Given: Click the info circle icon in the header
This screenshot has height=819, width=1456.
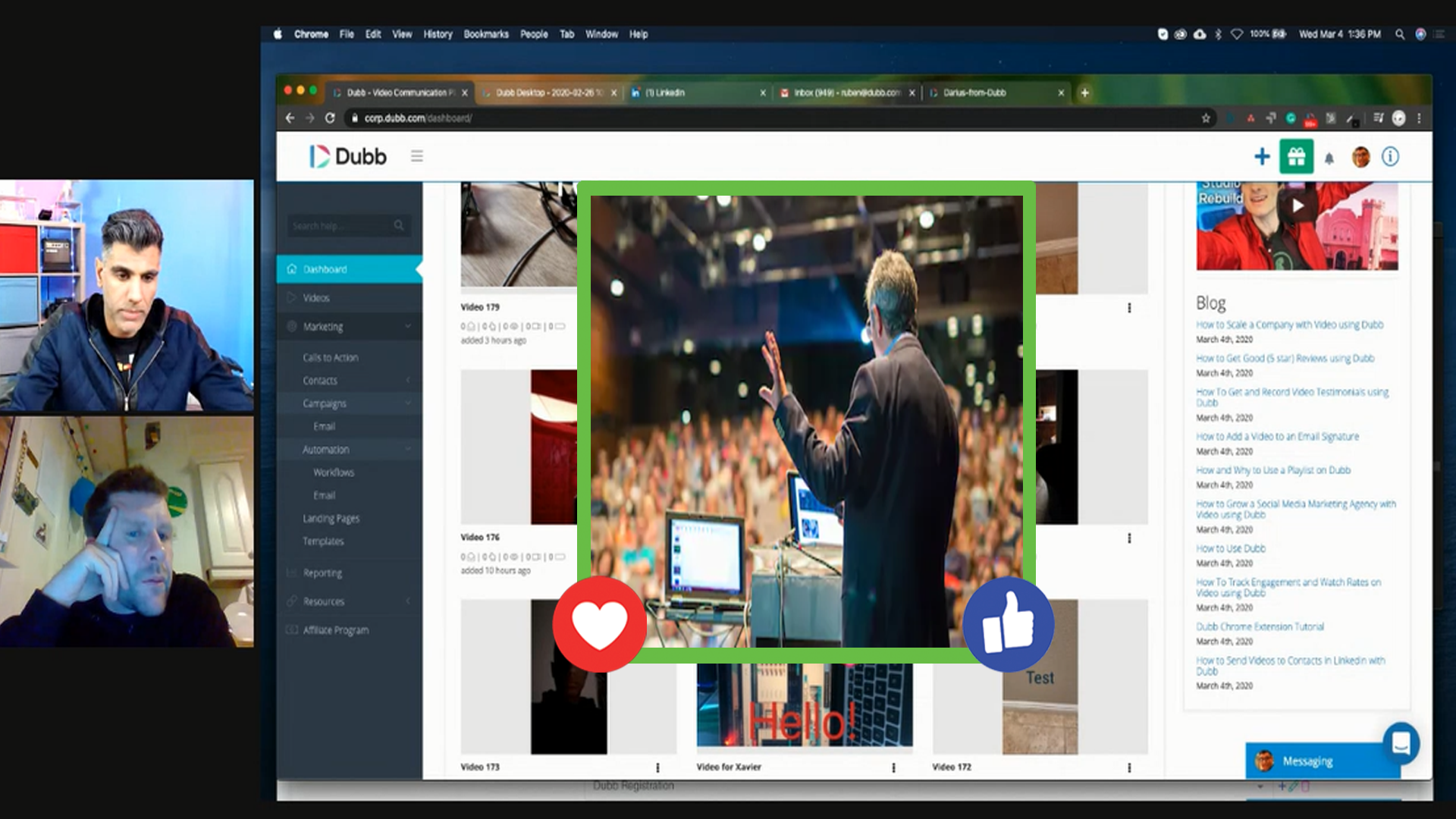Looking at the screenshot, I should pos(1390,157).
